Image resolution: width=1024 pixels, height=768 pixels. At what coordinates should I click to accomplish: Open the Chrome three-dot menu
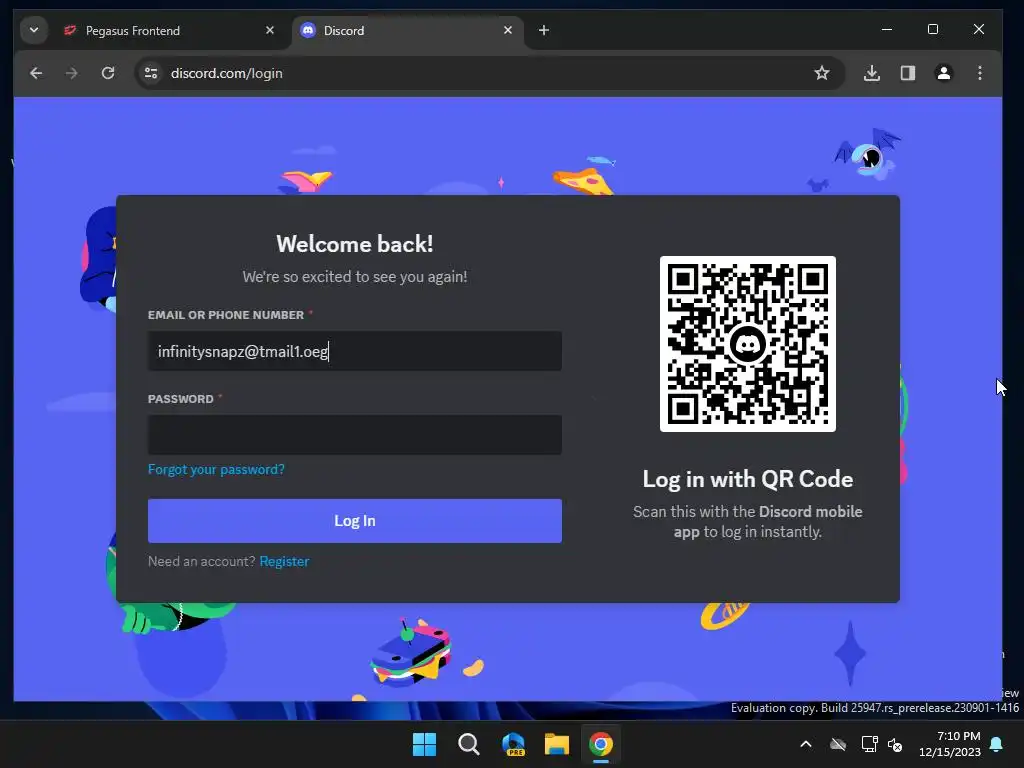click(980, 73)
